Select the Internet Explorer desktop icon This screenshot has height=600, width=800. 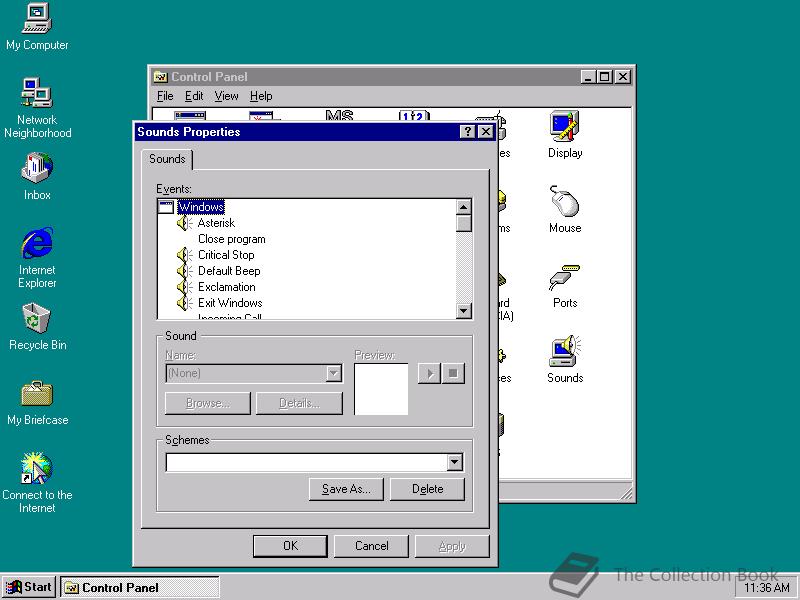click(x=37, y=258)
